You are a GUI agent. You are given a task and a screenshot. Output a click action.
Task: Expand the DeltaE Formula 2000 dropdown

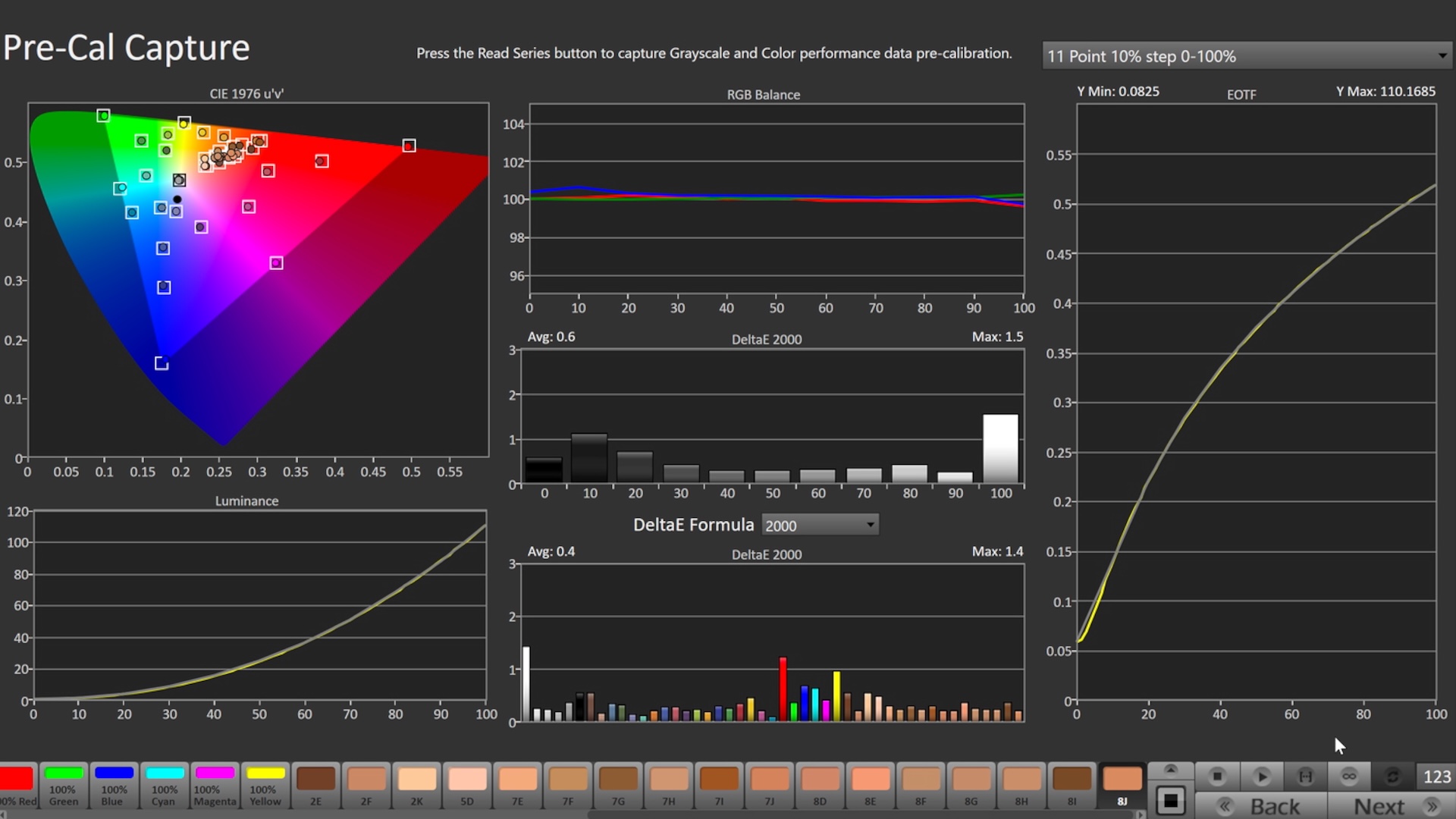tap(820, 525)
